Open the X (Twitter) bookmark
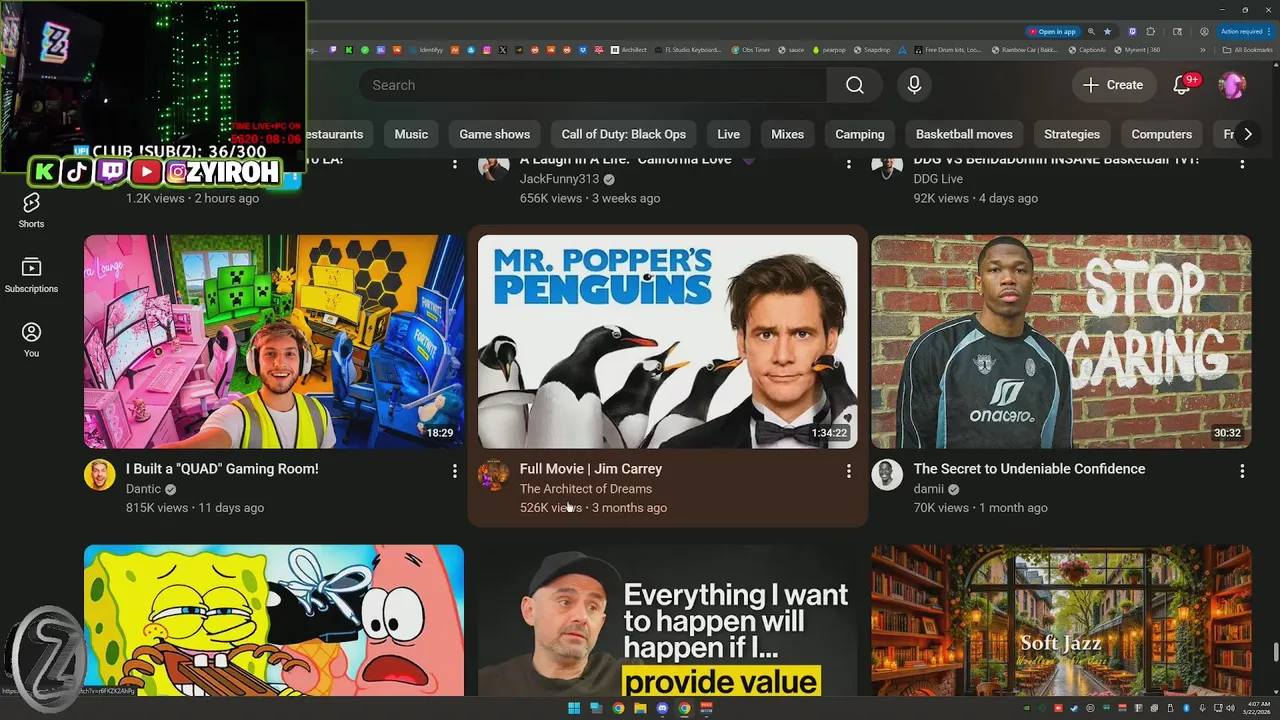 [x=503, y=50]
